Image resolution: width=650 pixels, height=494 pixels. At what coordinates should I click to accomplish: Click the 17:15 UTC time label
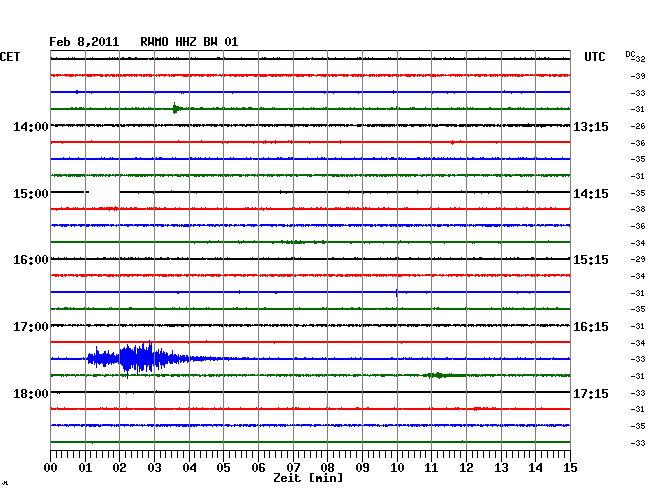coord(591,393)
